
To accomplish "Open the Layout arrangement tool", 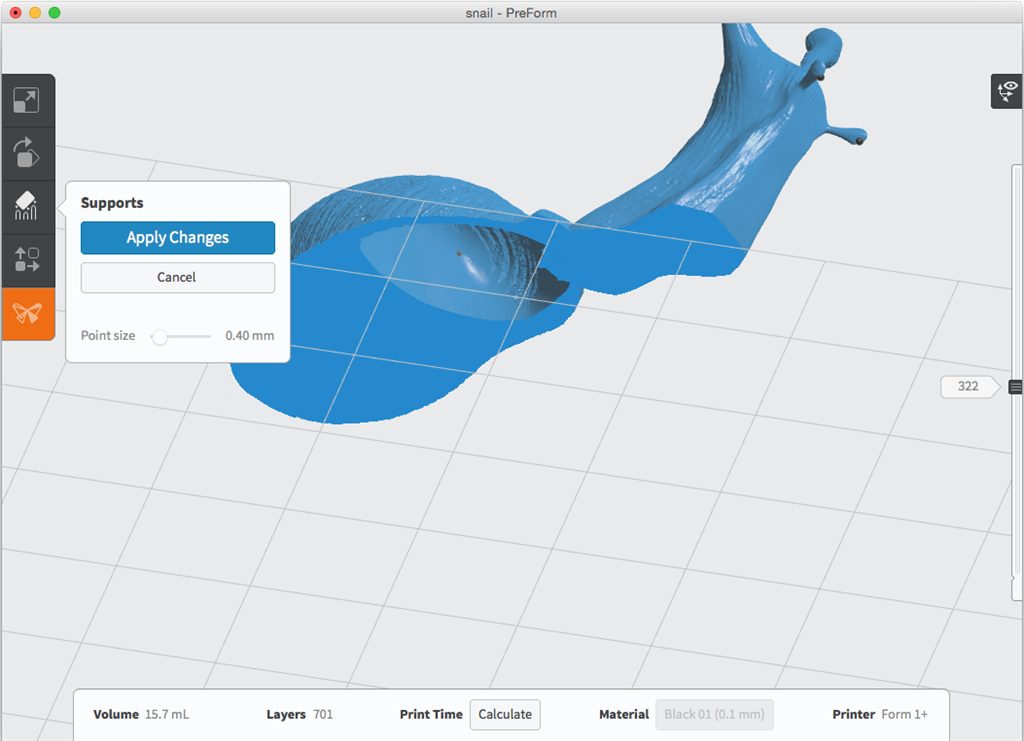I will point(26,260).
